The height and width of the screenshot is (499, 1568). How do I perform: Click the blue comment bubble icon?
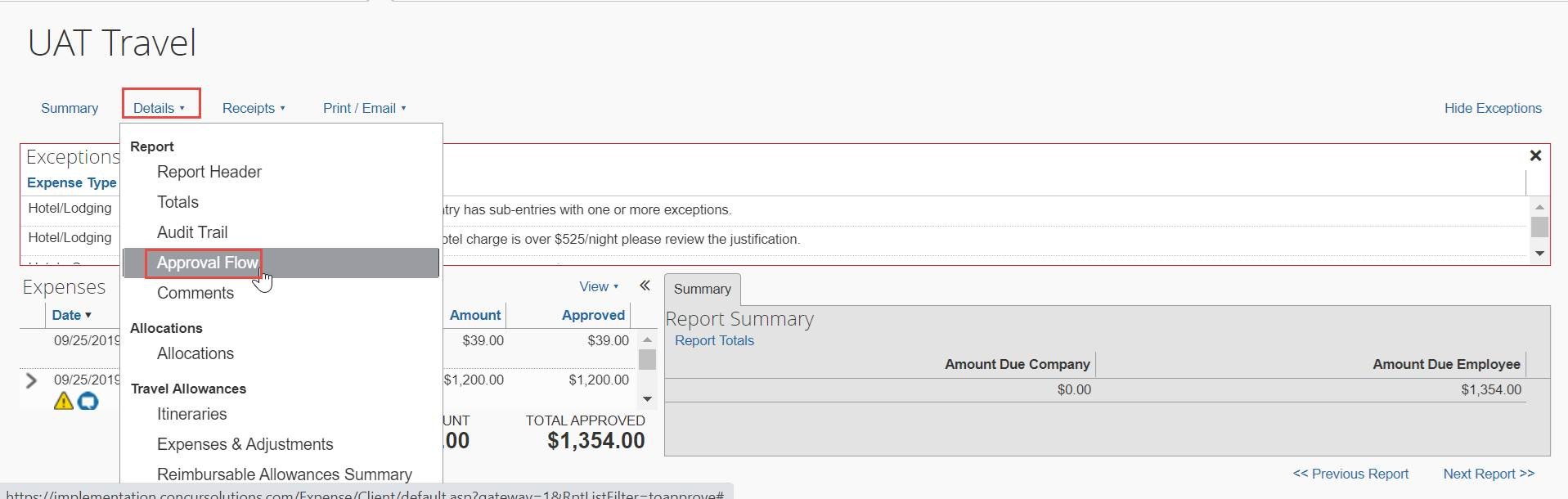pos(88,401)
